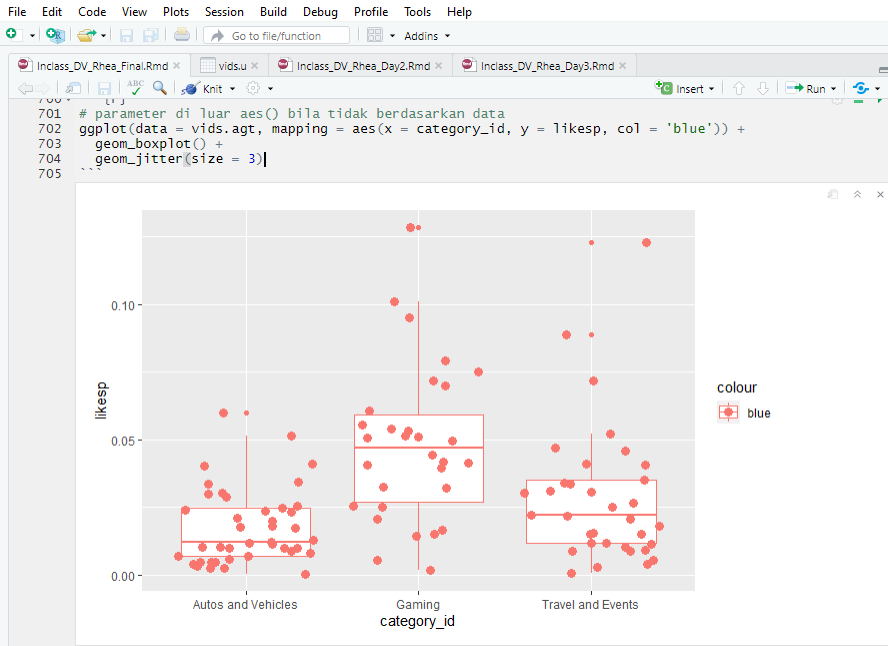The image size is (888, 646).
Task: Save all open documents
Action: (x=151, y=34)
